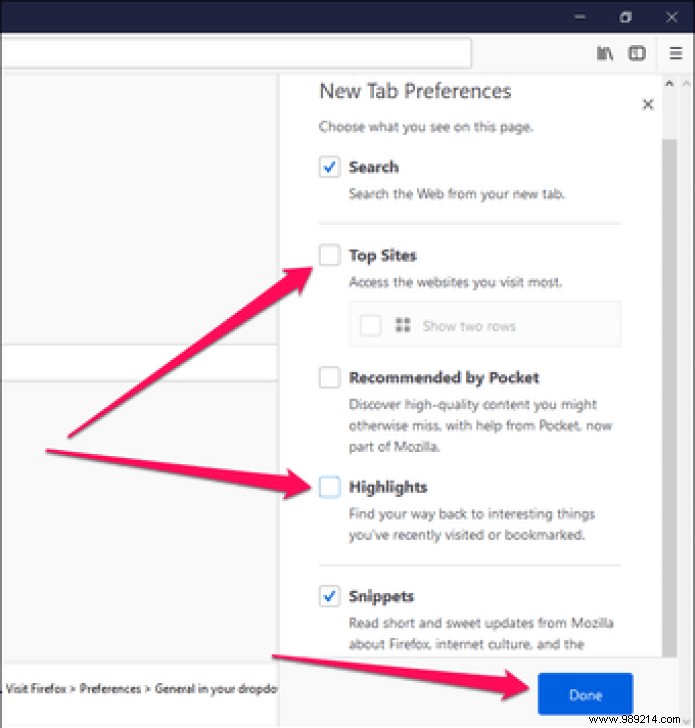Screen dimensions: 695x728
Task: Check the Highlights checkbox
Action: [x=330, y=487]
